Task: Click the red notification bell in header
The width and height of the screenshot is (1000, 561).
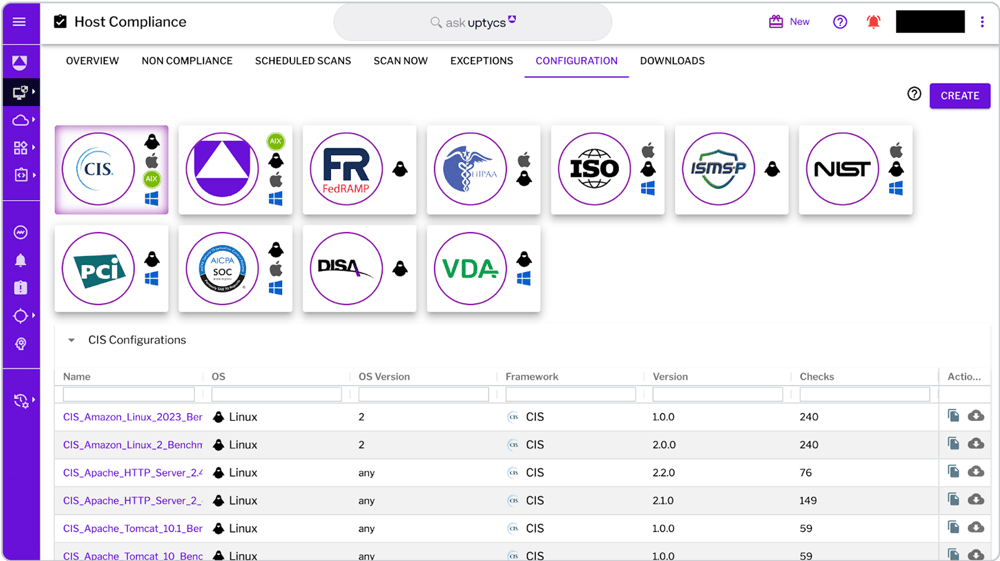Action: (873, 22)
